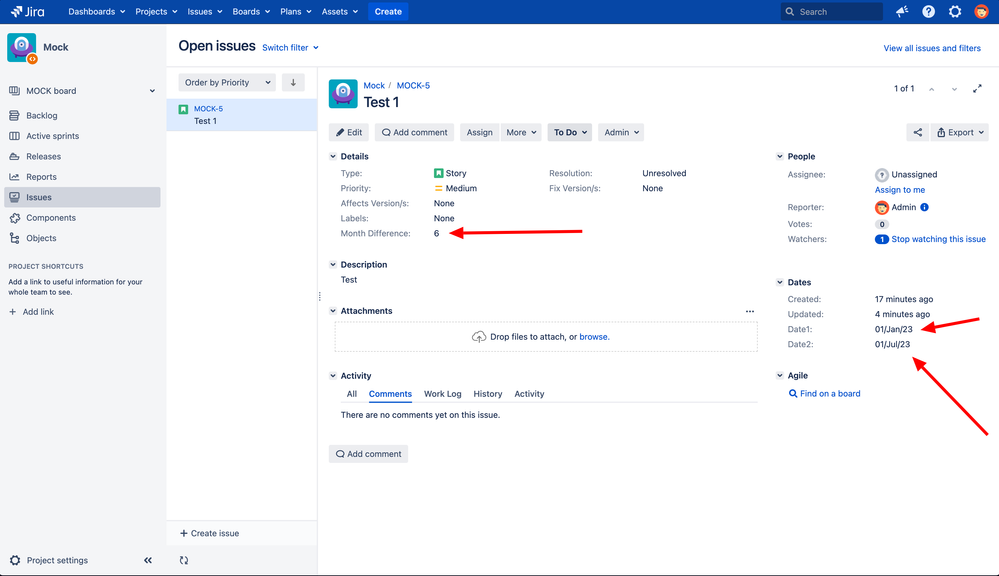Select MOCK-5 issue in the list

coord(241,115)
